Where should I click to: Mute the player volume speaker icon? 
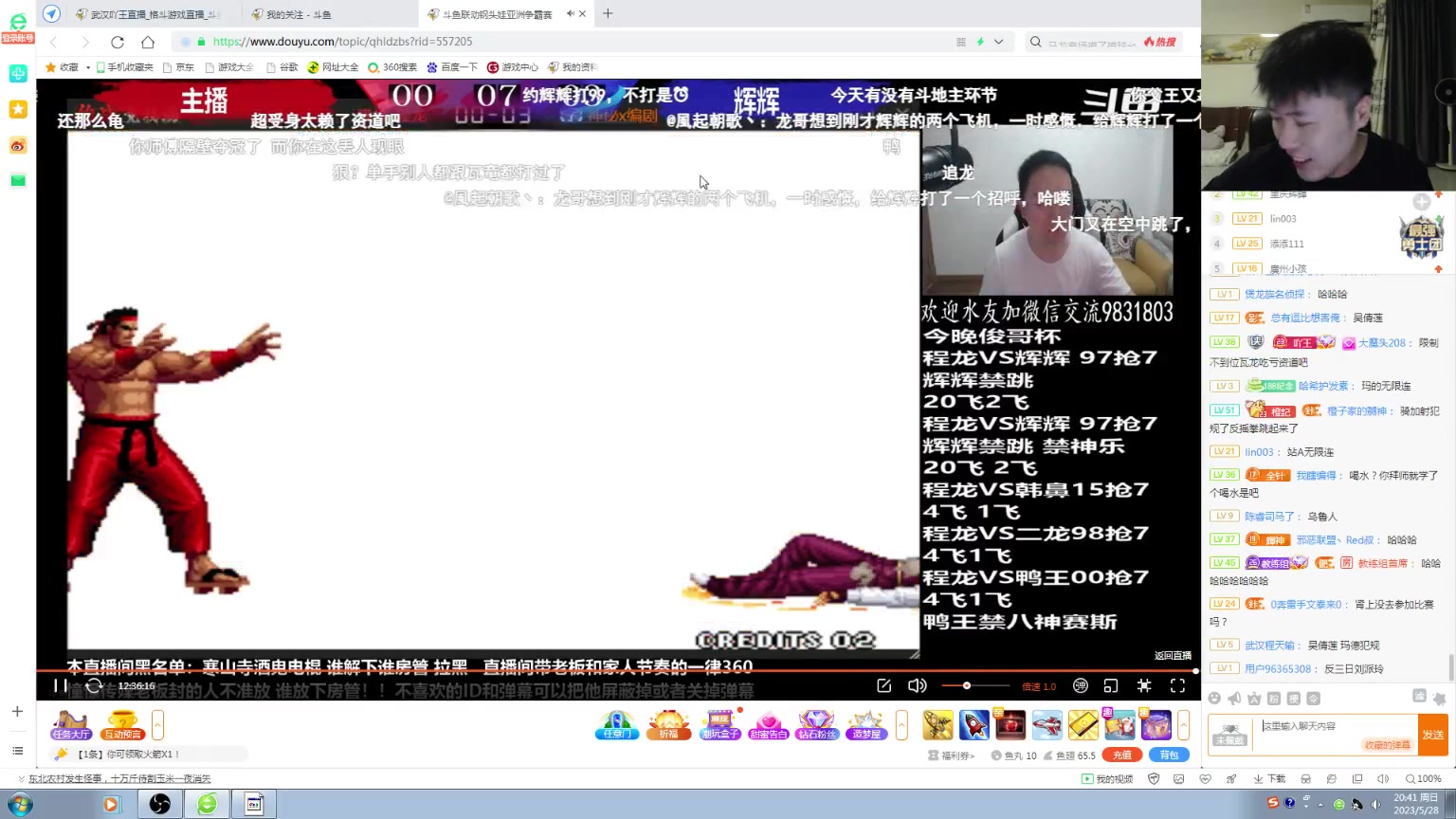click(917, 685)
